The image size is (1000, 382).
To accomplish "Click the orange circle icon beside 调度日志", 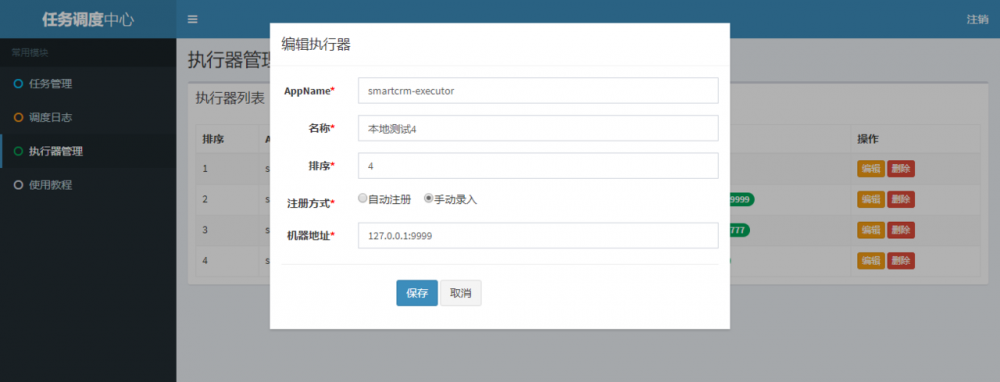I will (x=18, y=117).
